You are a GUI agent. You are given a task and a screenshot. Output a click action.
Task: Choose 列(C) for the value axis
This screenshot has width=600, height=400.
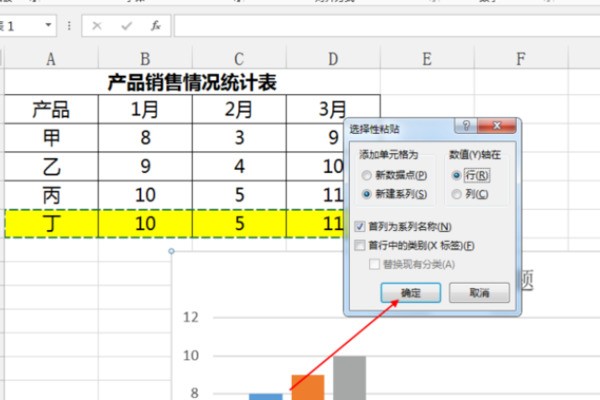(457, 193)
